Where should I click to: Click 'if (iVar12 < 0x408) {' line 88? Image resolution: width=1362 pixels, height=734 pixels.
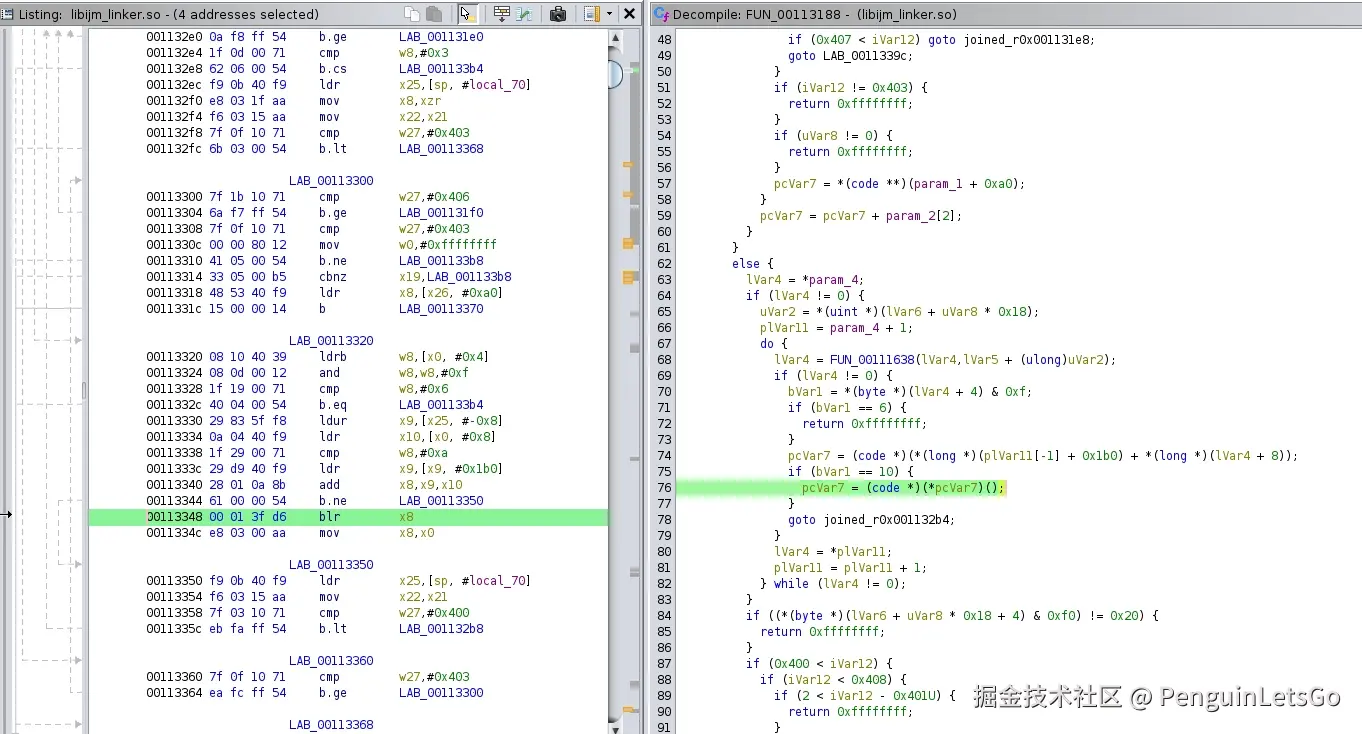(x=833, y=680)
